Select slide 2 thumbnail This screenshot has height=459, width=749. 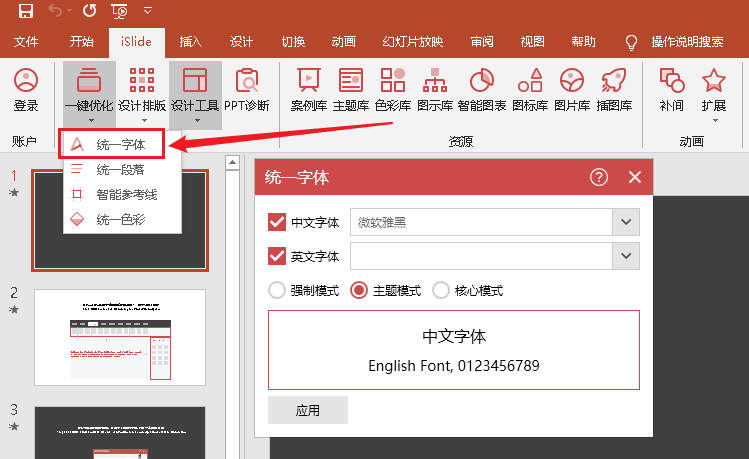120,337
